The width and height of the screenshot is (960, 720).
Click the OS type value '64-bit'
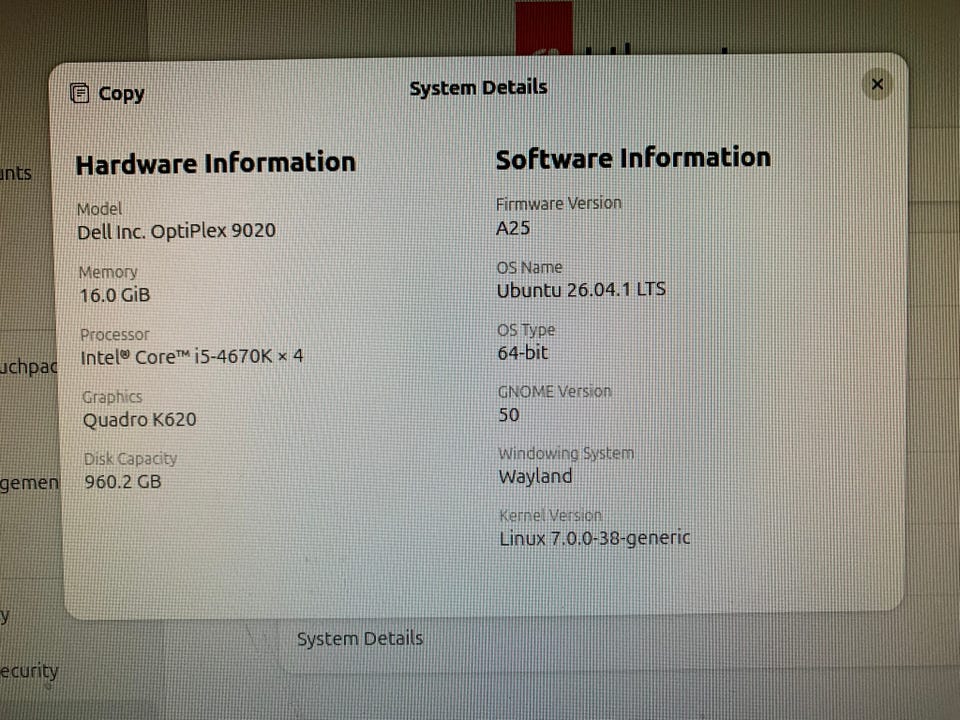tap(523, 353)
